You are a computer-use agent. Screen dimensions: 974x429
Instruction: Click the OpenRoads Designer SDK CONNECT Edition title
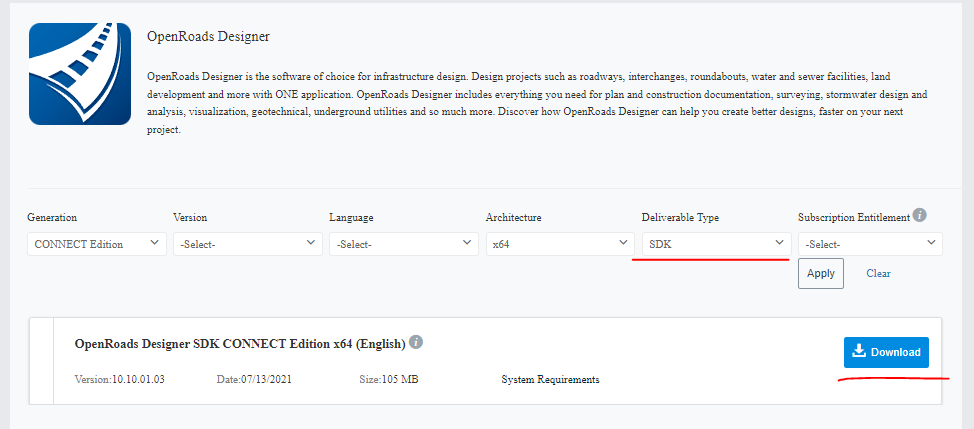point(240,344)
